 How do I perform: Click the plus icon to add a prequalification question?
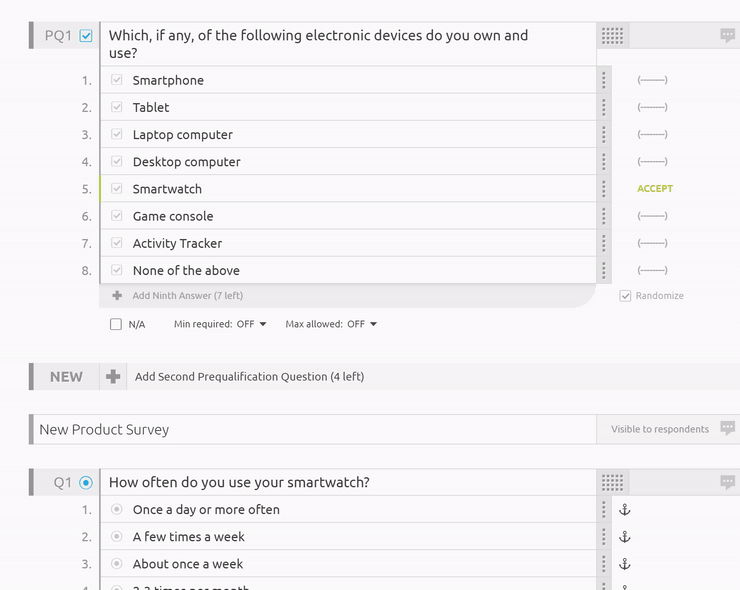[x=113, y=377]
